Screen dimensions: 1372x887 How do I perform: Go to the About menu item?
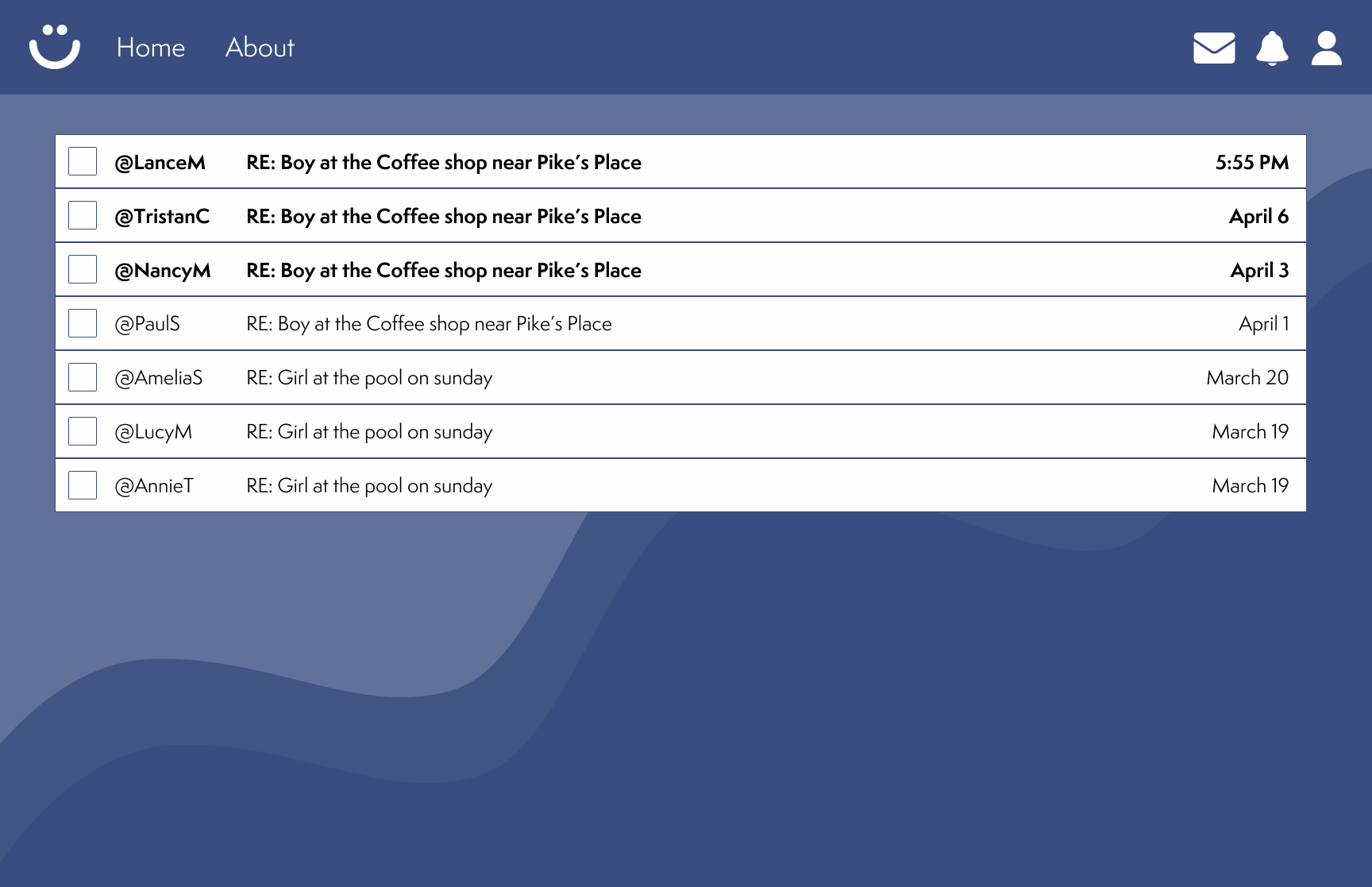[260, 48]
